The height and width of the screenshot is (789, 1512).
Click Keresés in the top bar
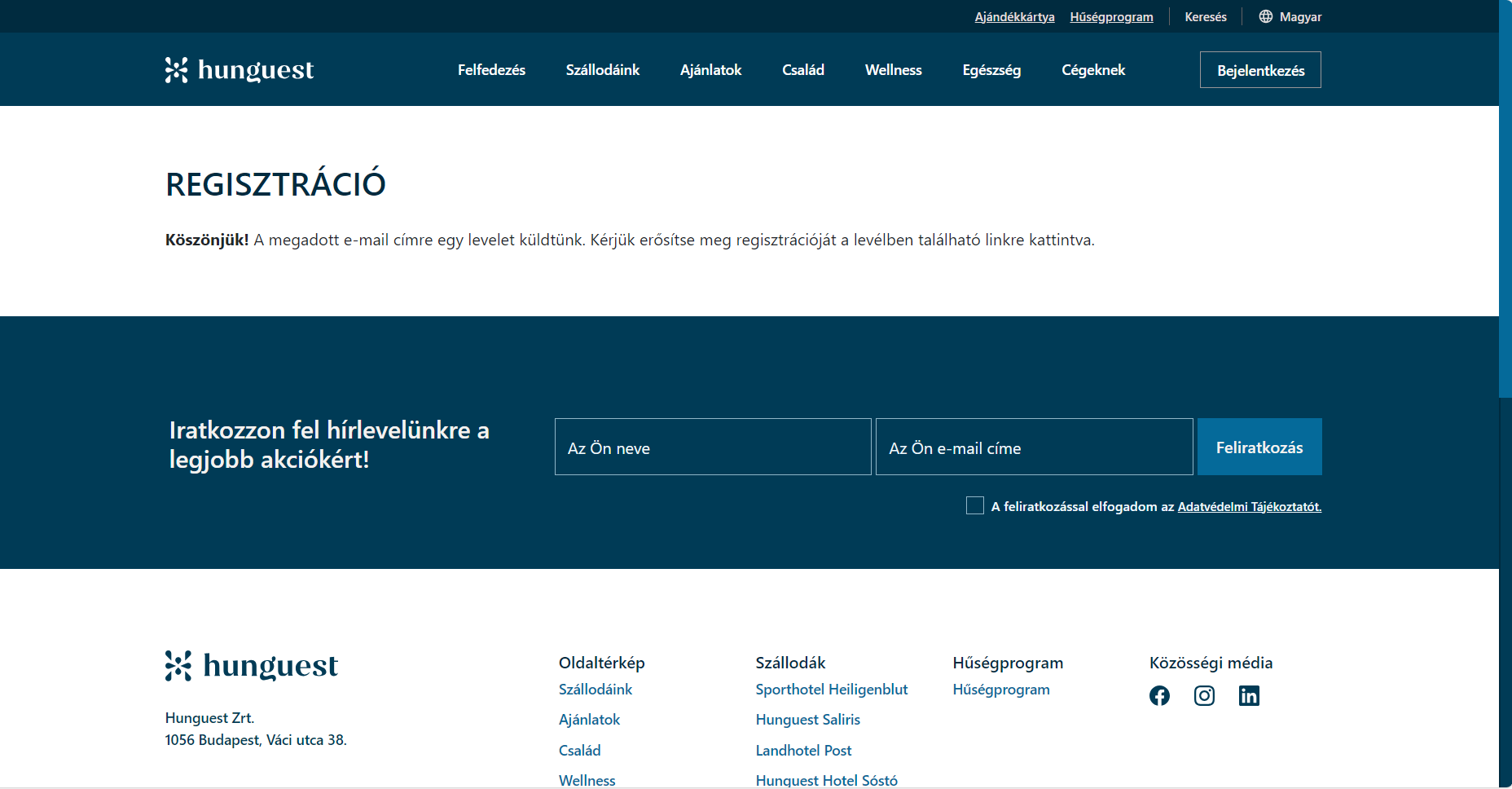(x=1206, y=16)
